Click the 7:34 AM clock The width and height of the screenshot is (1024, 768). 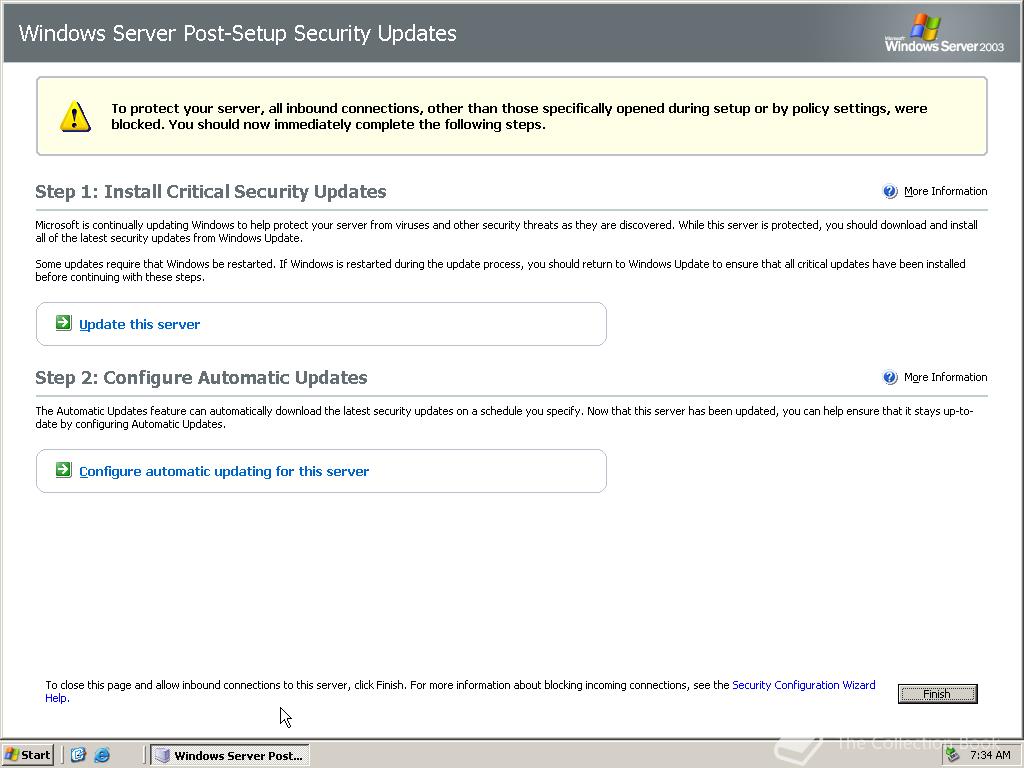point(990,755)
